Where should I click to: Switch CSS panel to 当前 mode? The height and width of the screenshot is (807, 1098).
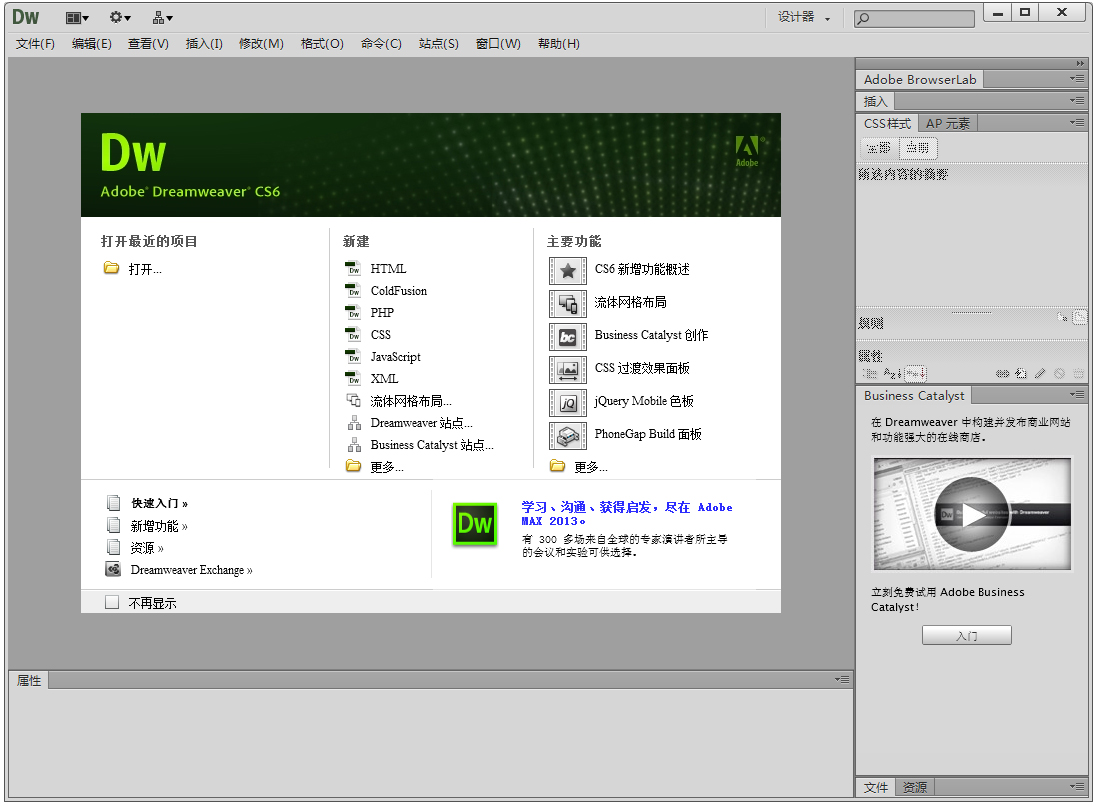click(x=917, y=148)
